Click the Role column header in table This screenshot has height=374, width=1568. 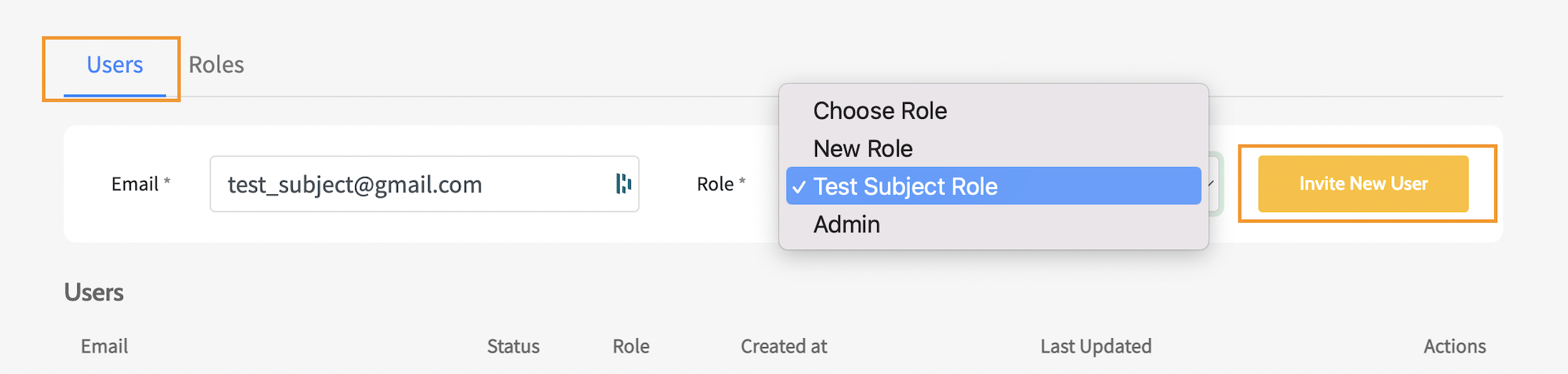630,347
